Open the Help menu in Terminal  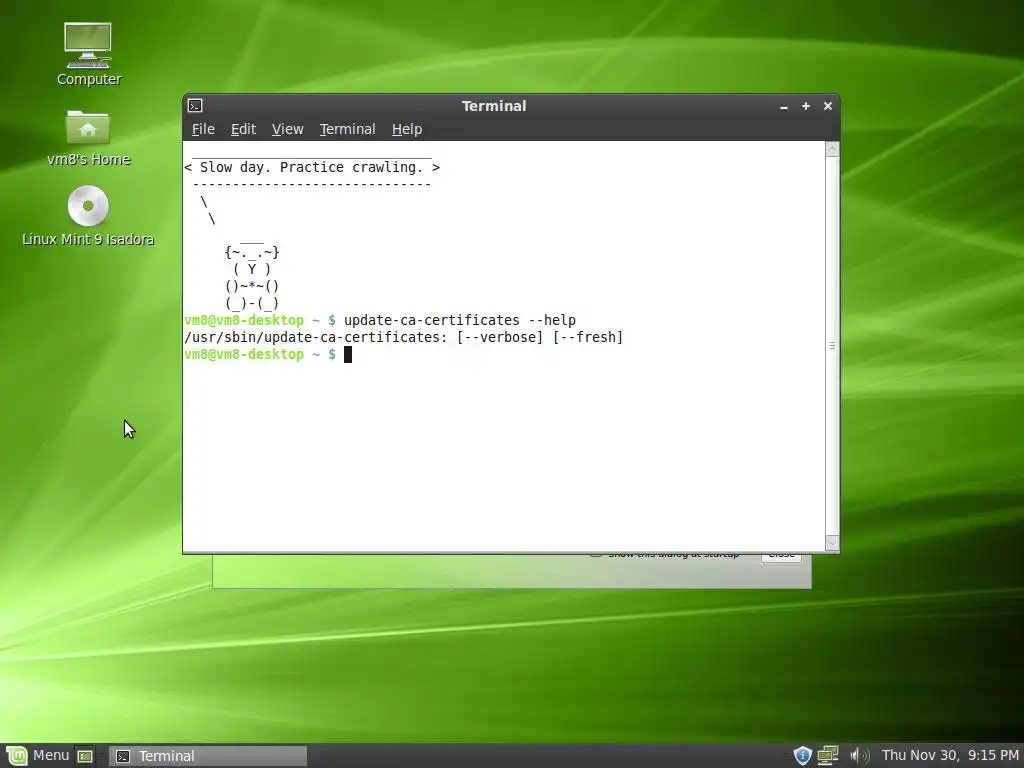(x=407, y=129)
